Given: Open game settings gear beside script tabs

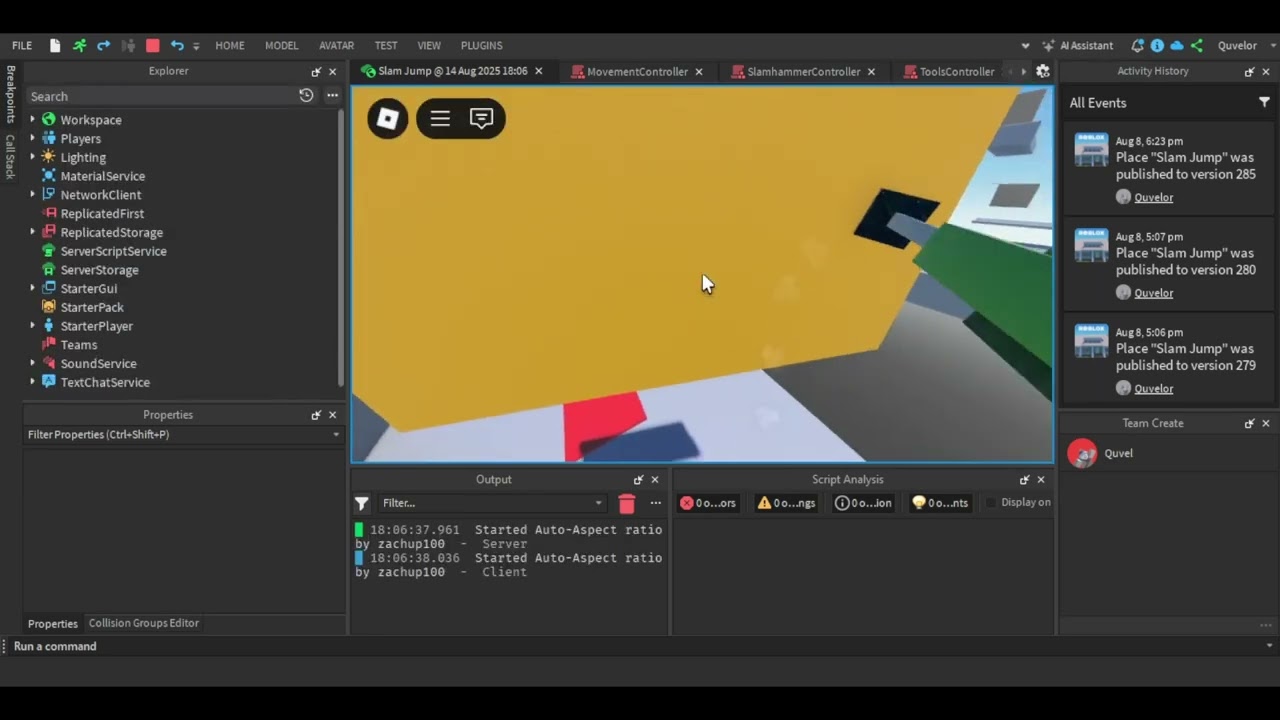Looking at the screenshot, I should [x=1042, y=71].
